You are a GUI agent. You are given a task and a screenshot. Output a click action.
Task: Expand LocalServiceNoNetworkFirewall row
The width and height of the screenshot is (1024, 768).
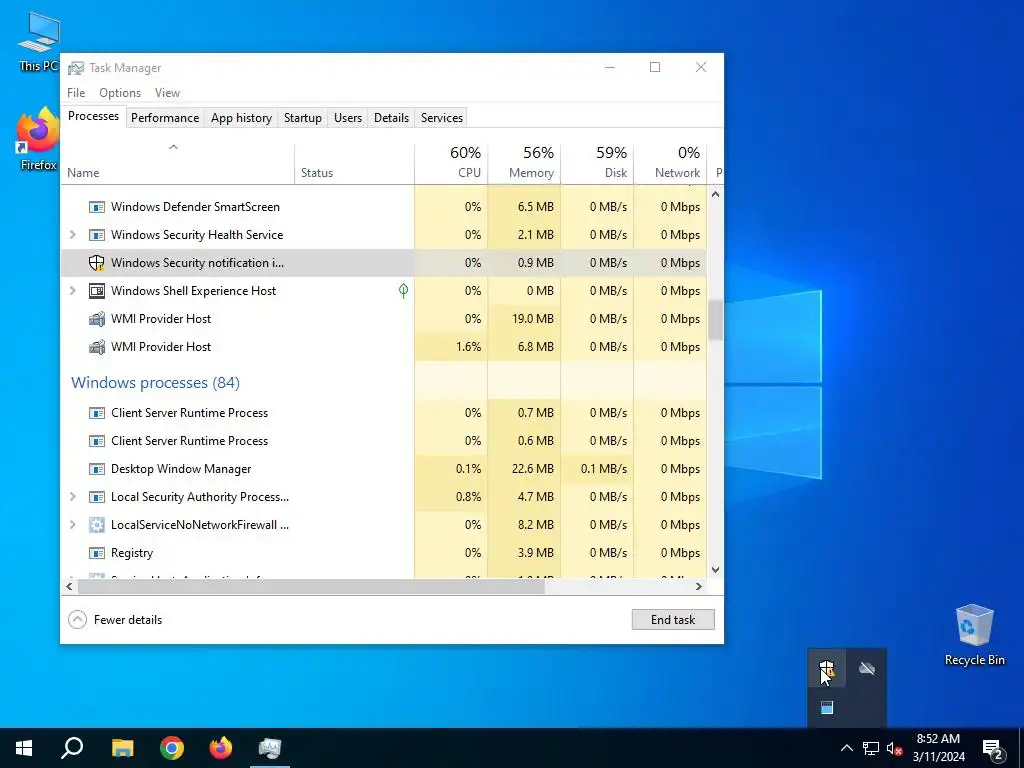coord(72,525)
